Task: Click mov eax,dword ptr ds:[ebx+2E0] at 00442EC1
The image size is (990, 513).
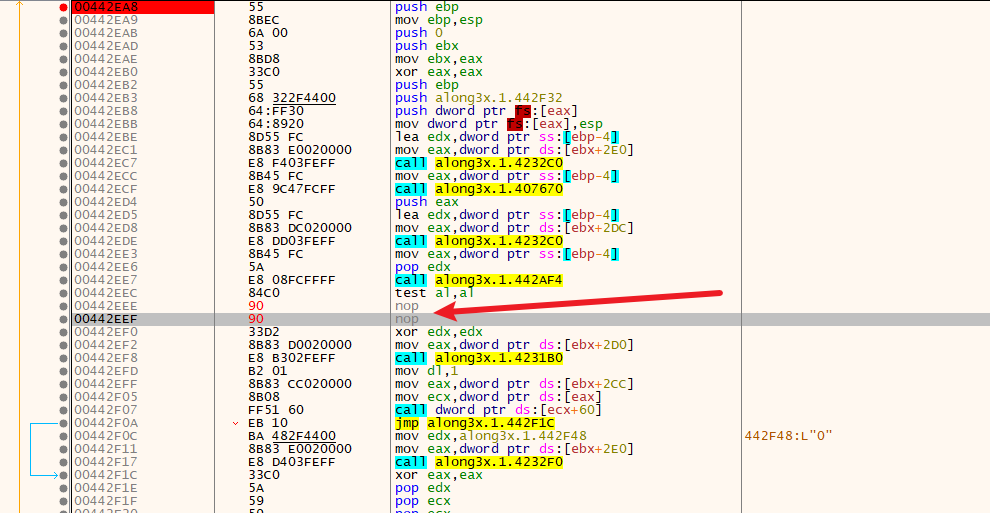Action: 515,150
